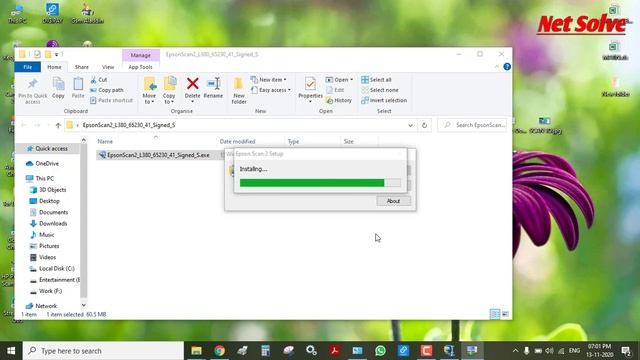
Task: Click Pin to Quick access icon
Action: (32, 90)
